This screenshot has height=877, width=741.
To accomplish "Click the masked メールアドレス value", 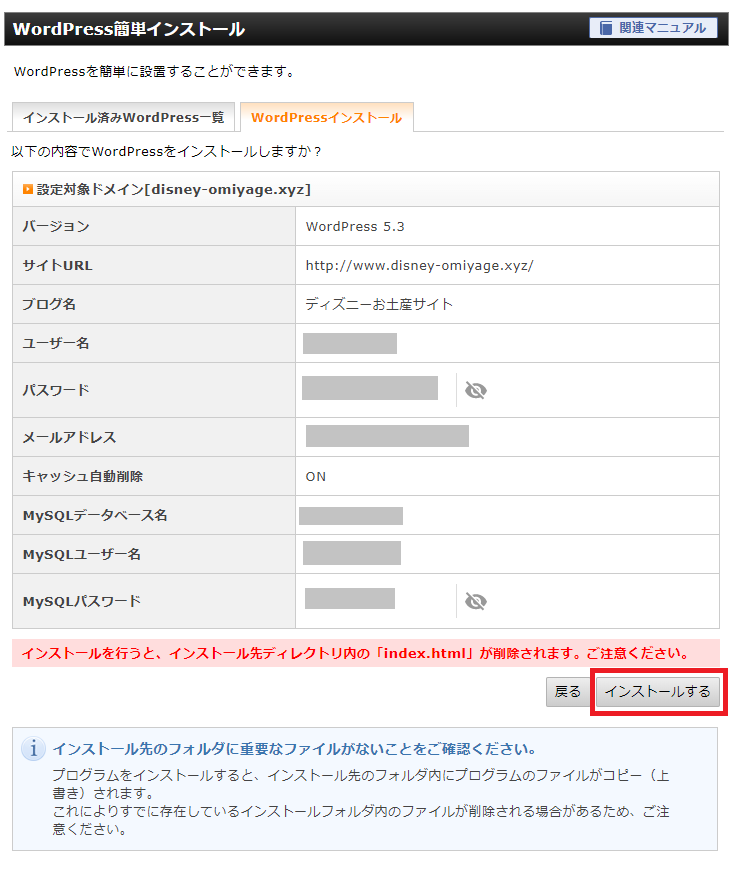I will click(387, 436).
